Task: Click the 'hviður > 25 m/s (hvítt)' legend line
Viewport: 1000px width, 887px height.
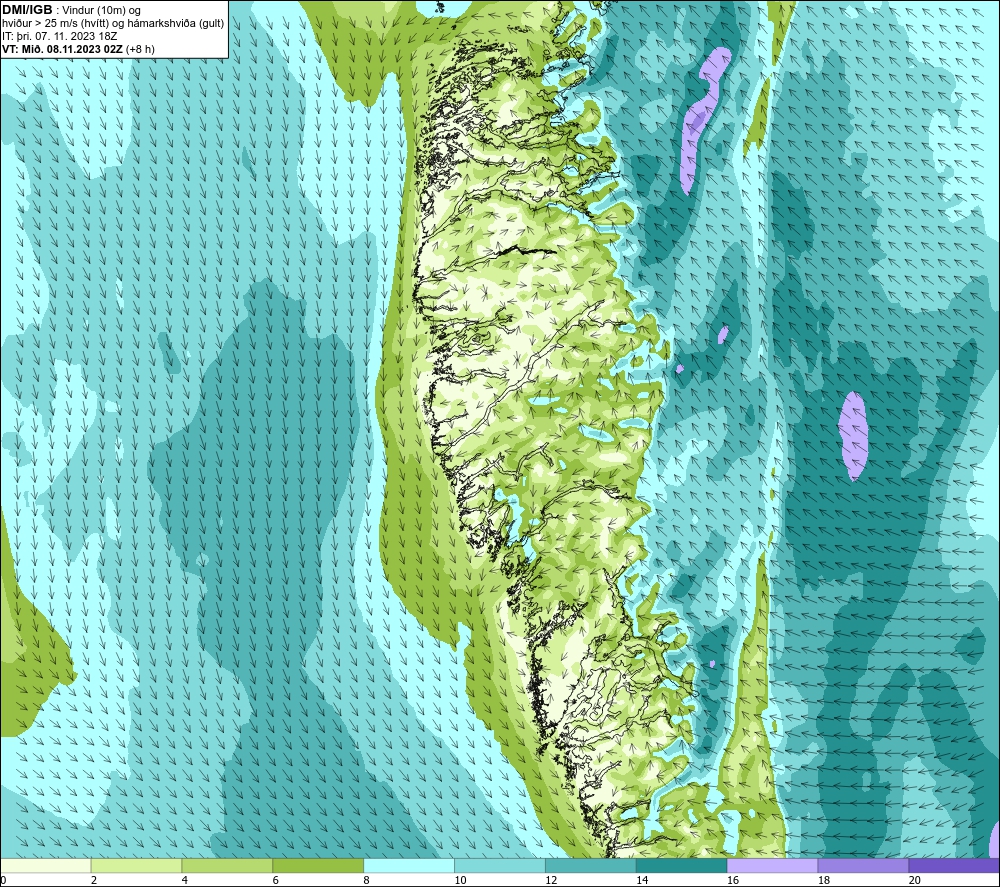Action: [55, 24]
